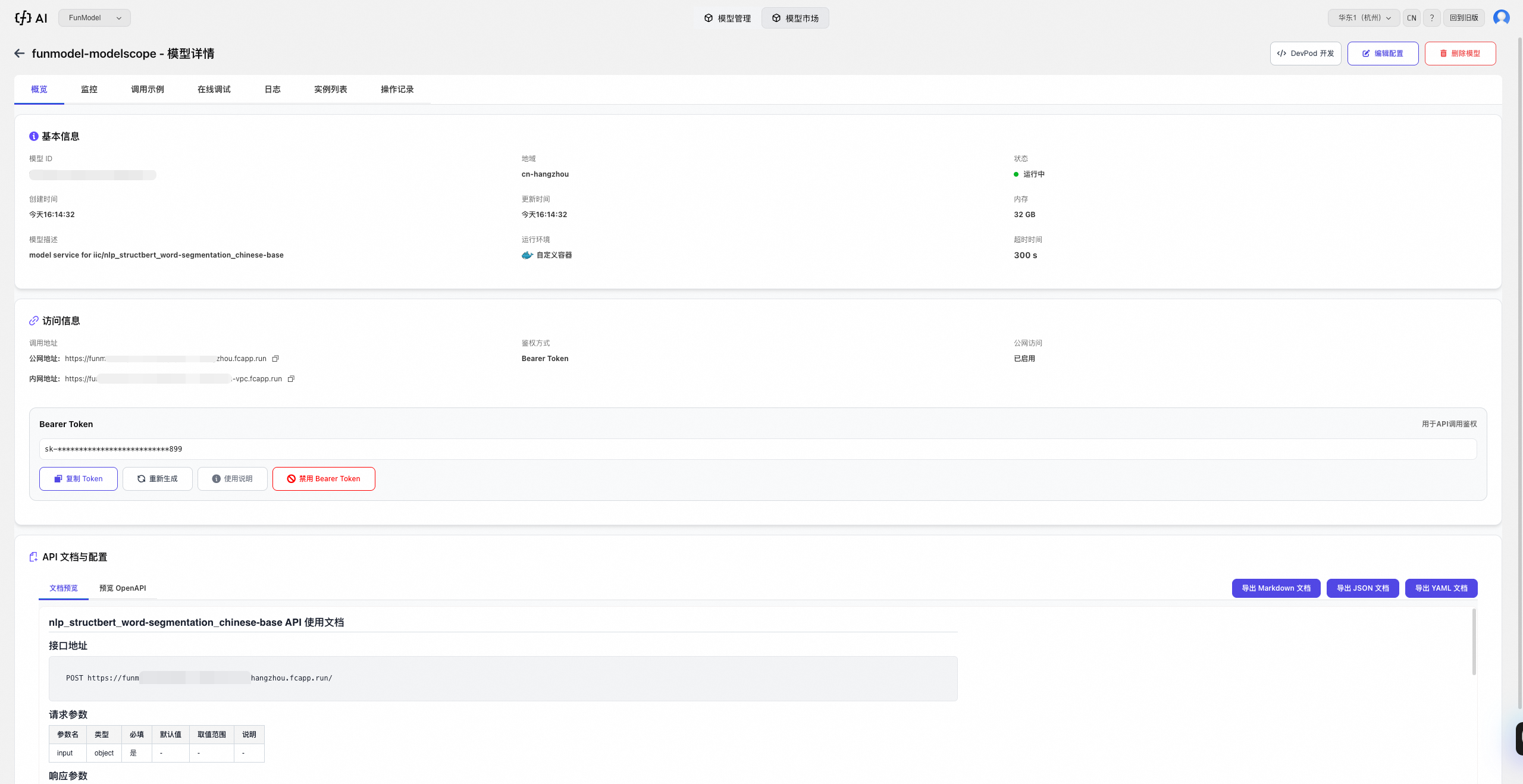Click the 导出 Markdown 文档 button
1523x784 pixels.
(1276, 588)
